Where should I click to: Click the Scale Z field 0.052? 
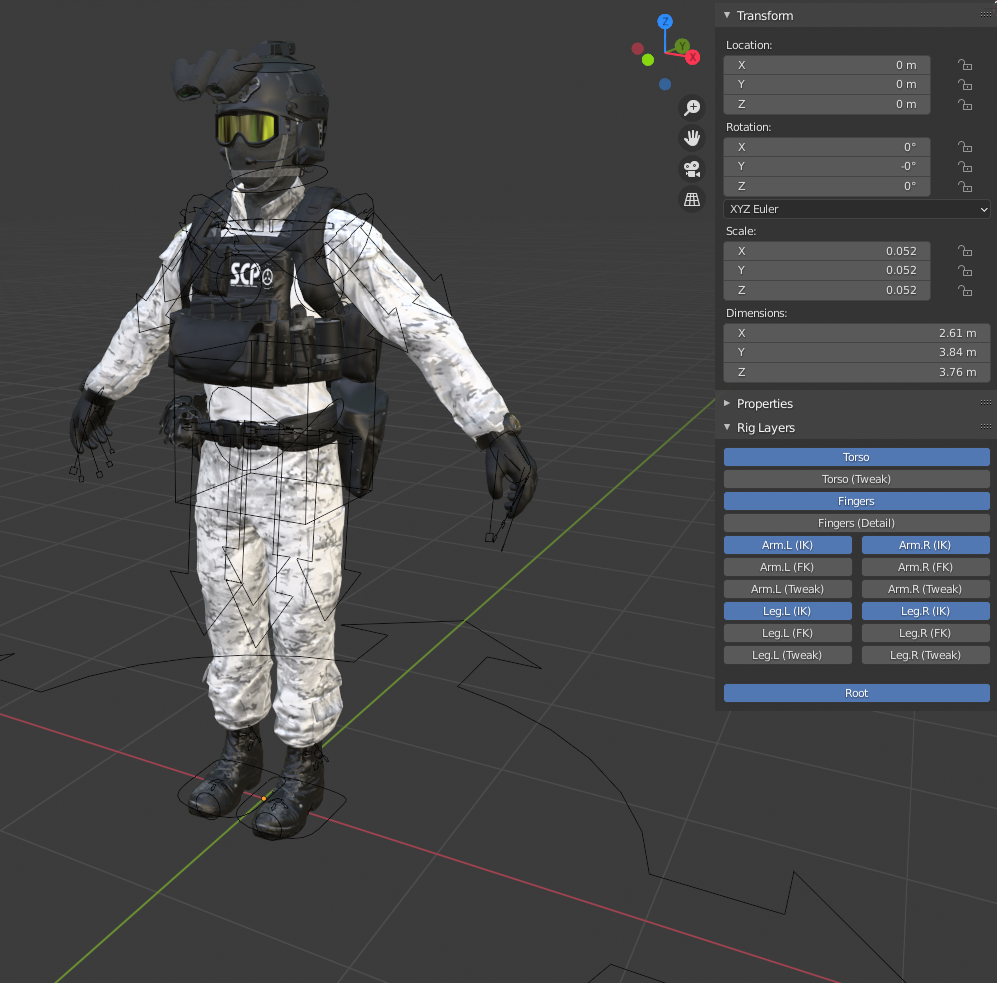coord(827,290)
